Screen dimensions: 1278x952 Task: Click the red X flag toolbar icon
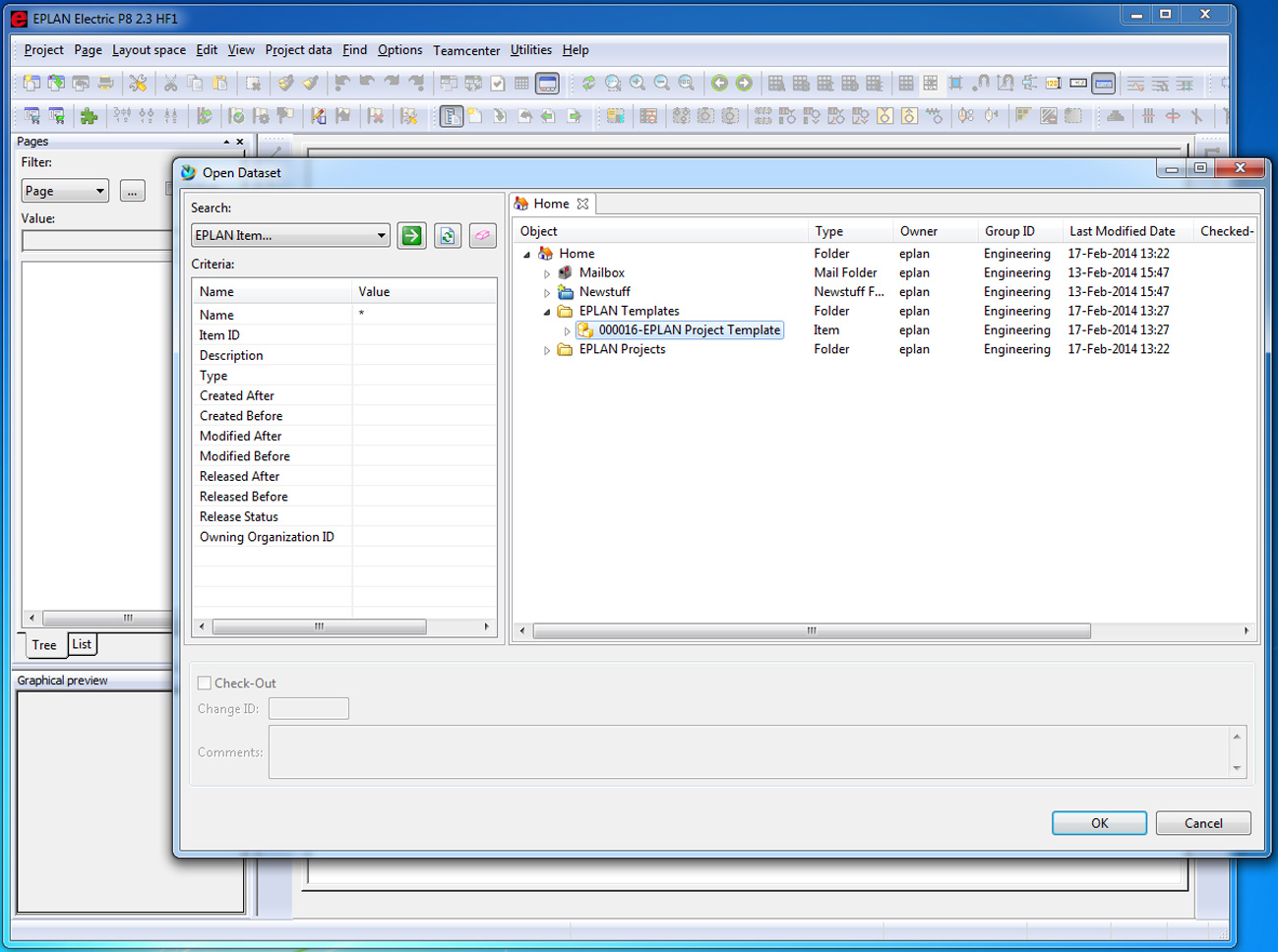tap(376, 116)
